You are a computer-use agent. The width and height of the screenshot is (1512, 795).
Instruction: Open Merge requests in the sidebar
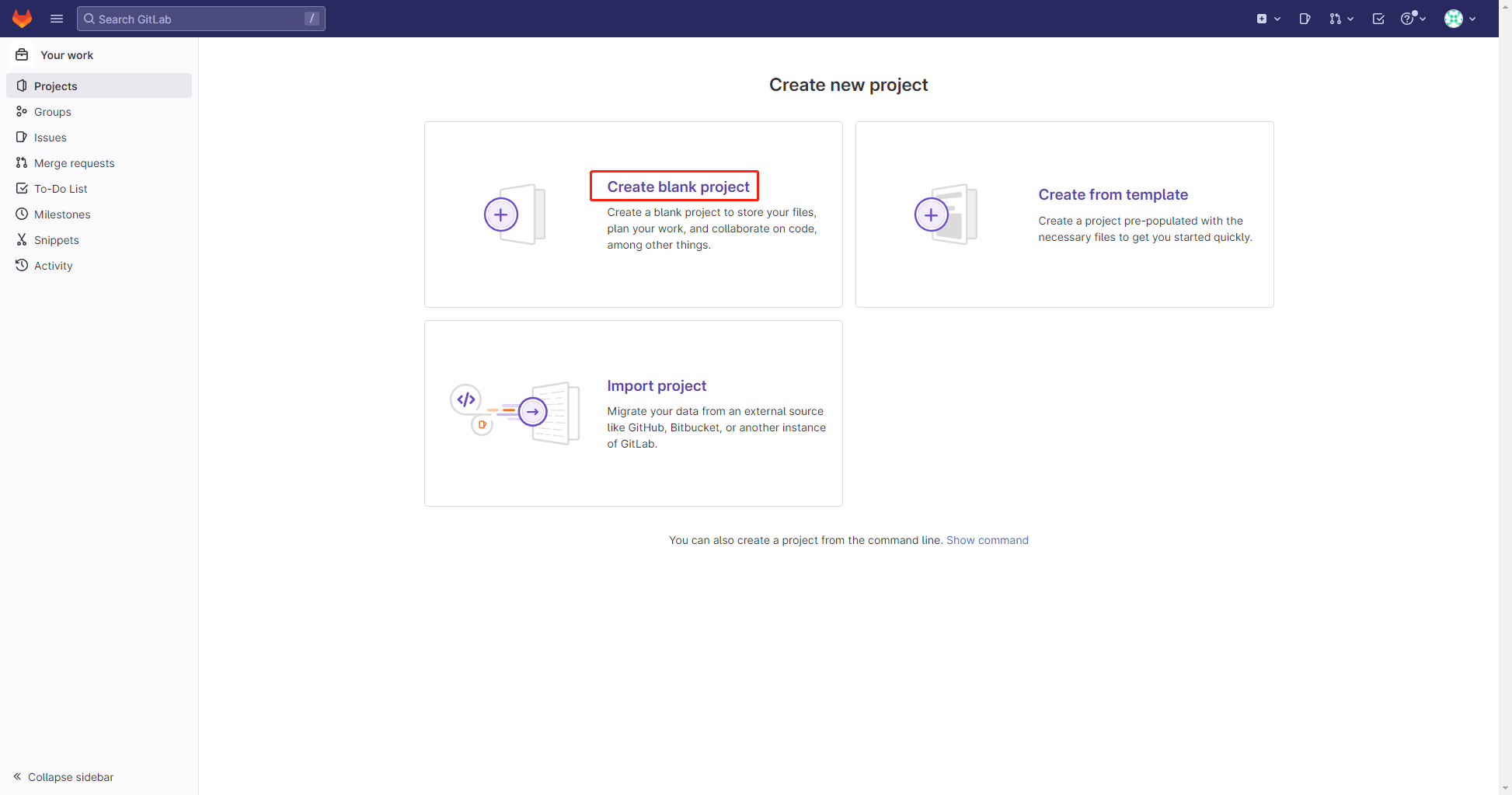99,162
